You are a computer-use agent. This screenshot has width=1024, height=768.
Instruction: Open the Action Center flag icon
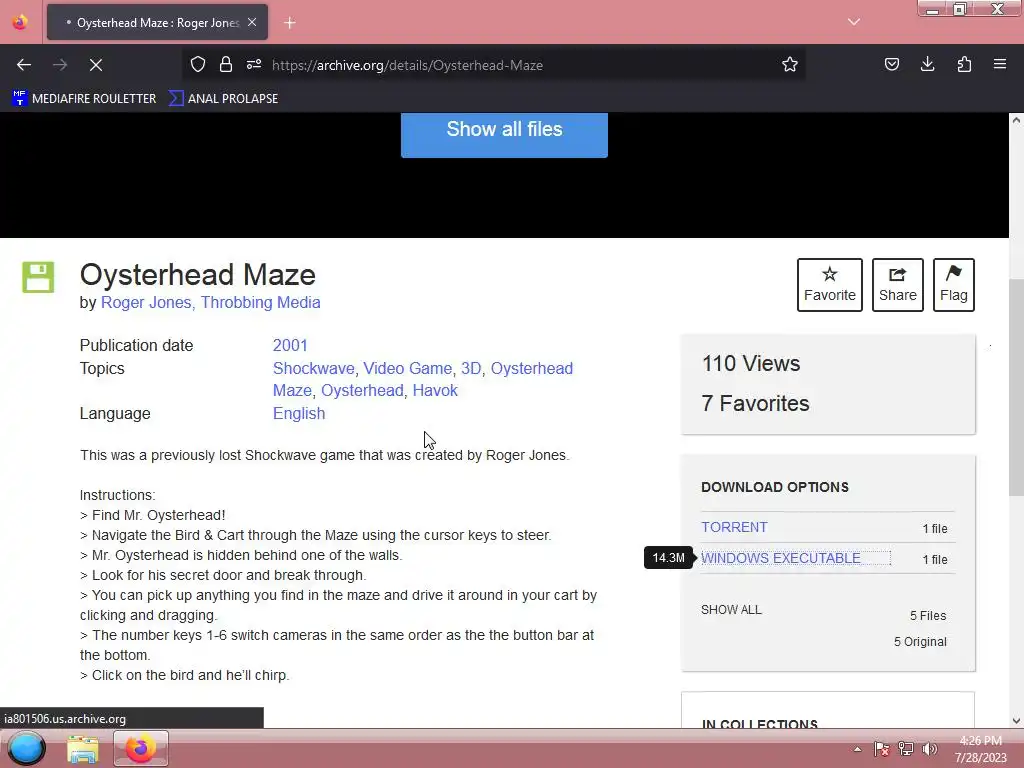[x=882, y=749]
